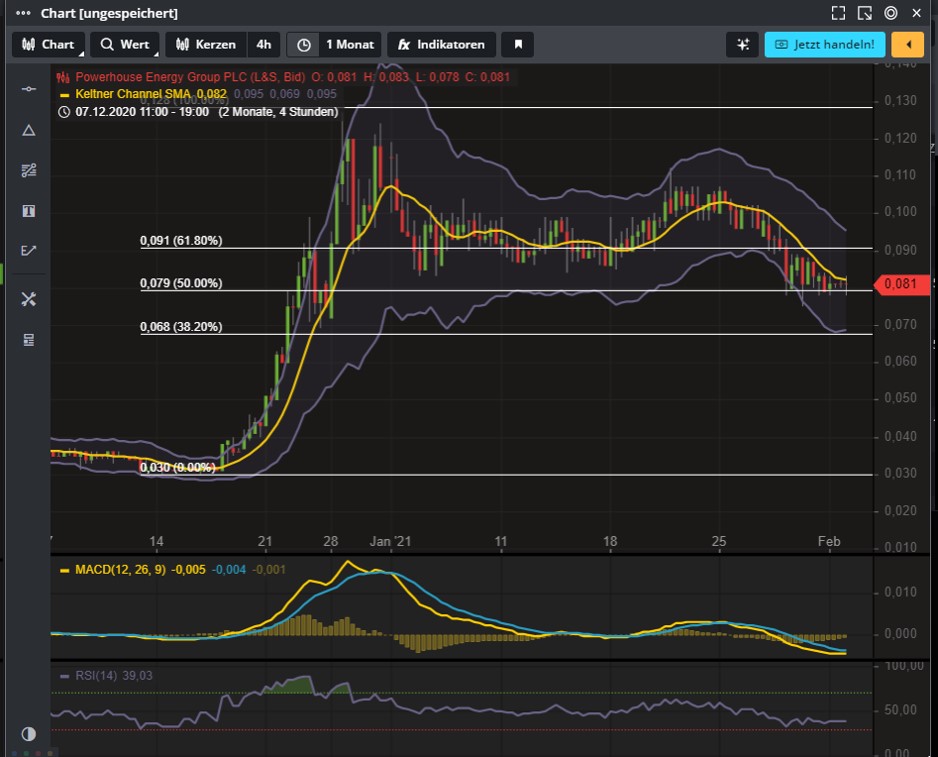Open the Wert search menu
This screenshot has height=757, width=938.
tap(125, 45)
